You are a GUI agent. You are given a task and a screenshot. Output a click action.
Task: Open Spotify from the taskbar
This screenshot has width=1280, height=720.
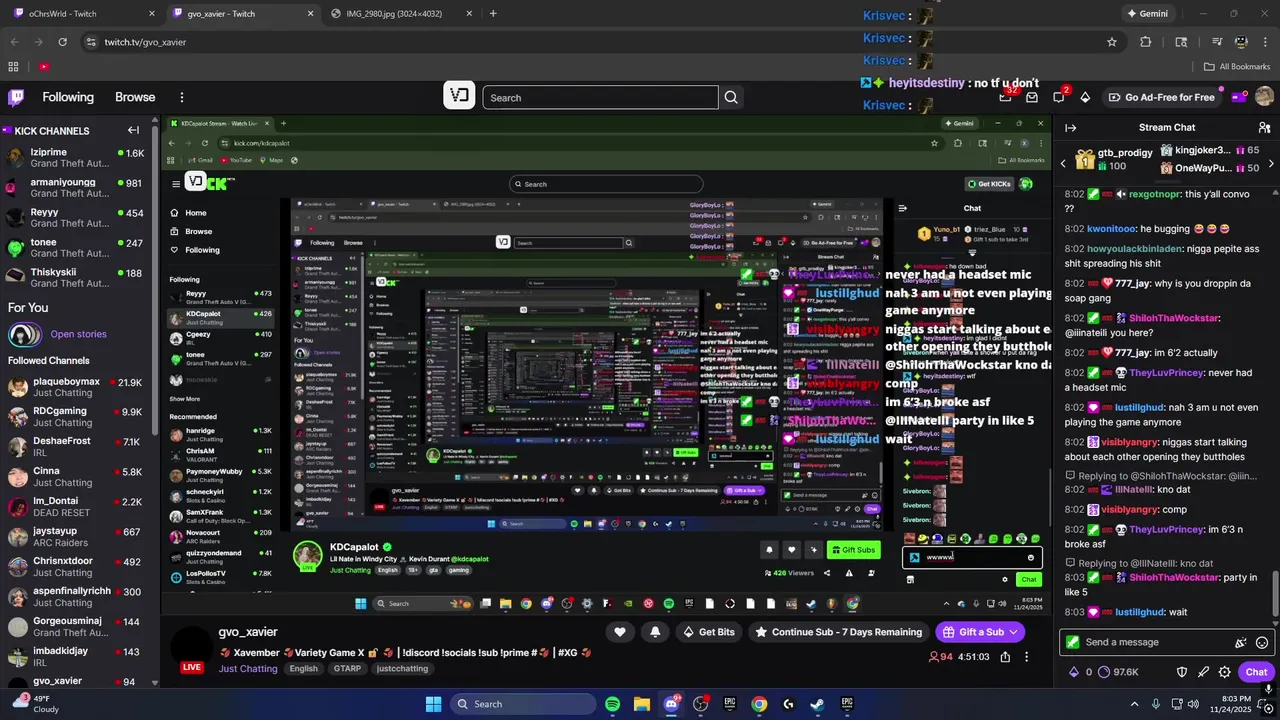[x=612, y=704]
